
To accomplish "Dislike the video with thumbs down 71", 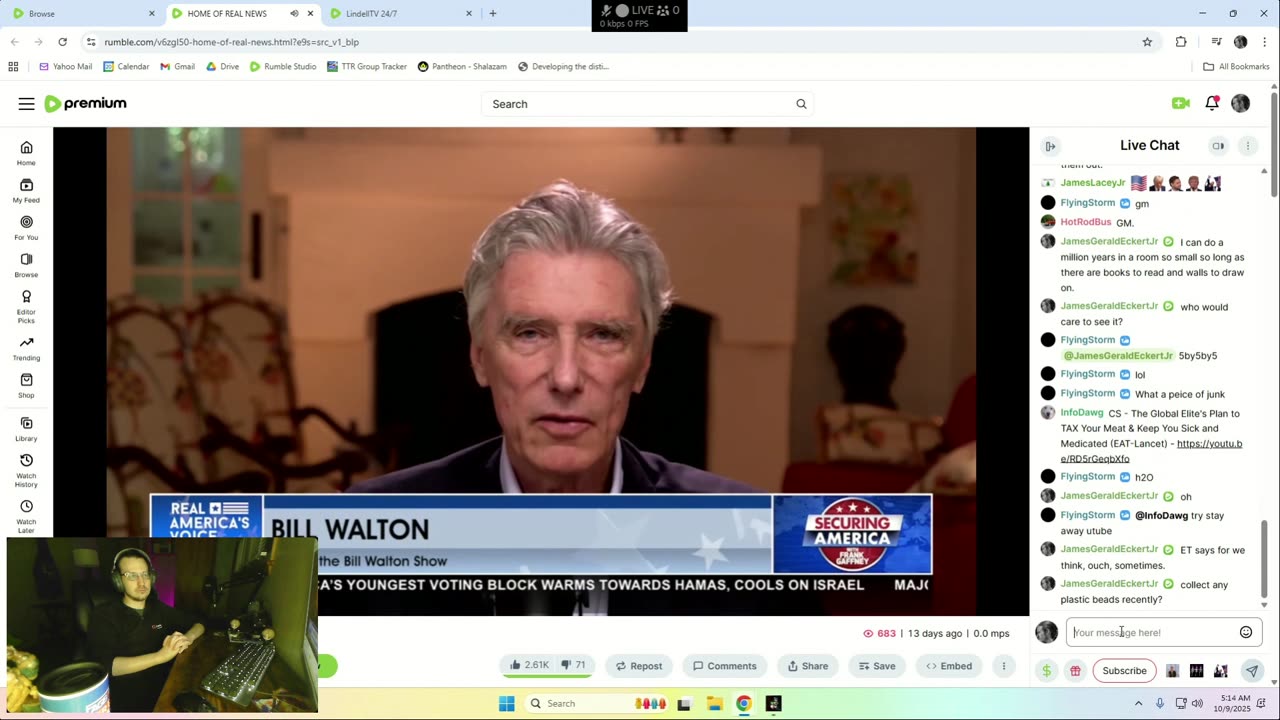I will (573, 665).
